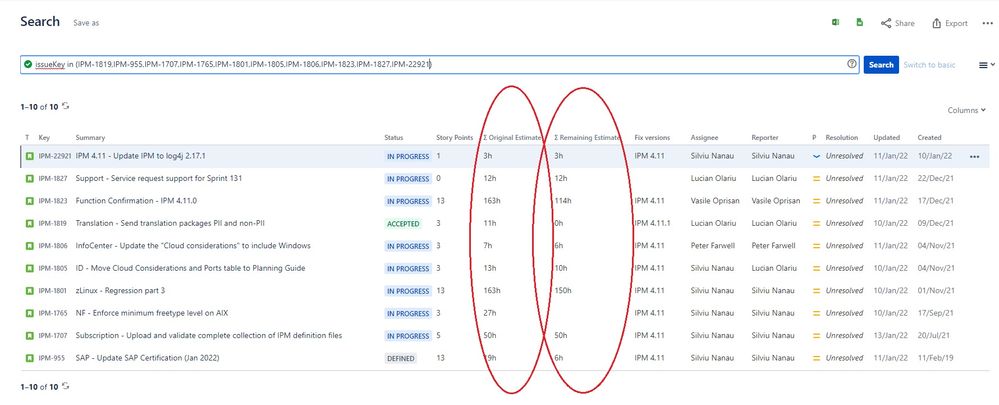The image size is (999, 405).
Task: Open issue key IPM-1827
Action: tap(52, 179)
